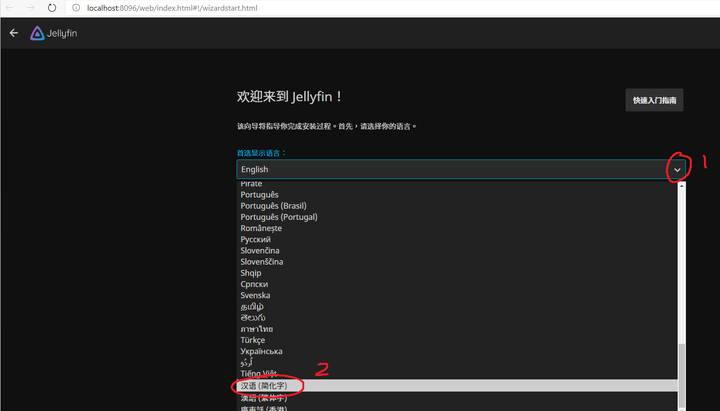720x411 pixels.
Task: Click the browser forward arrow
Action: [31, 8]
